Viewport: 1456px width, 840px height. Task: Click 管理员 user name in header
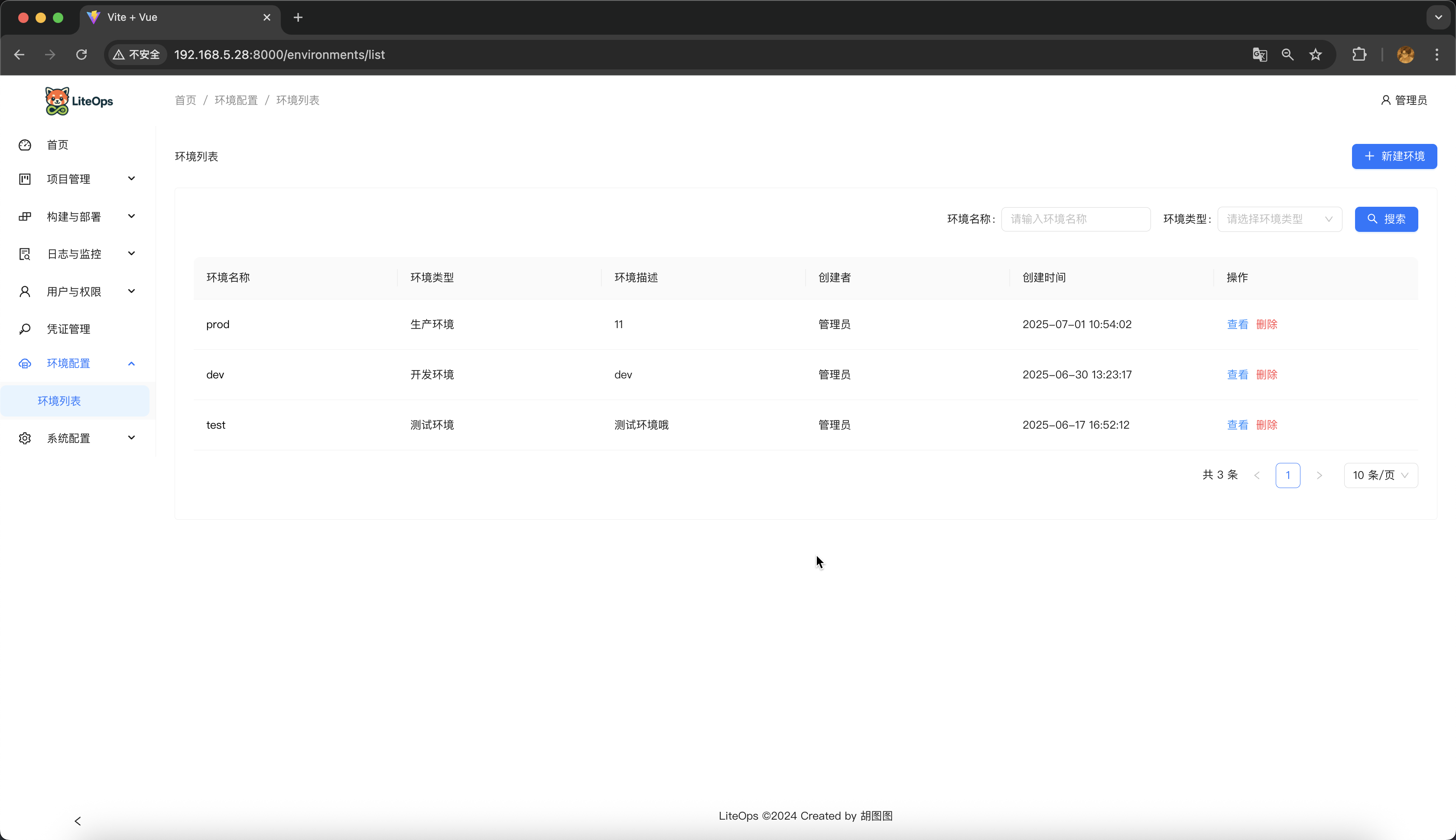coord(1411,101)
